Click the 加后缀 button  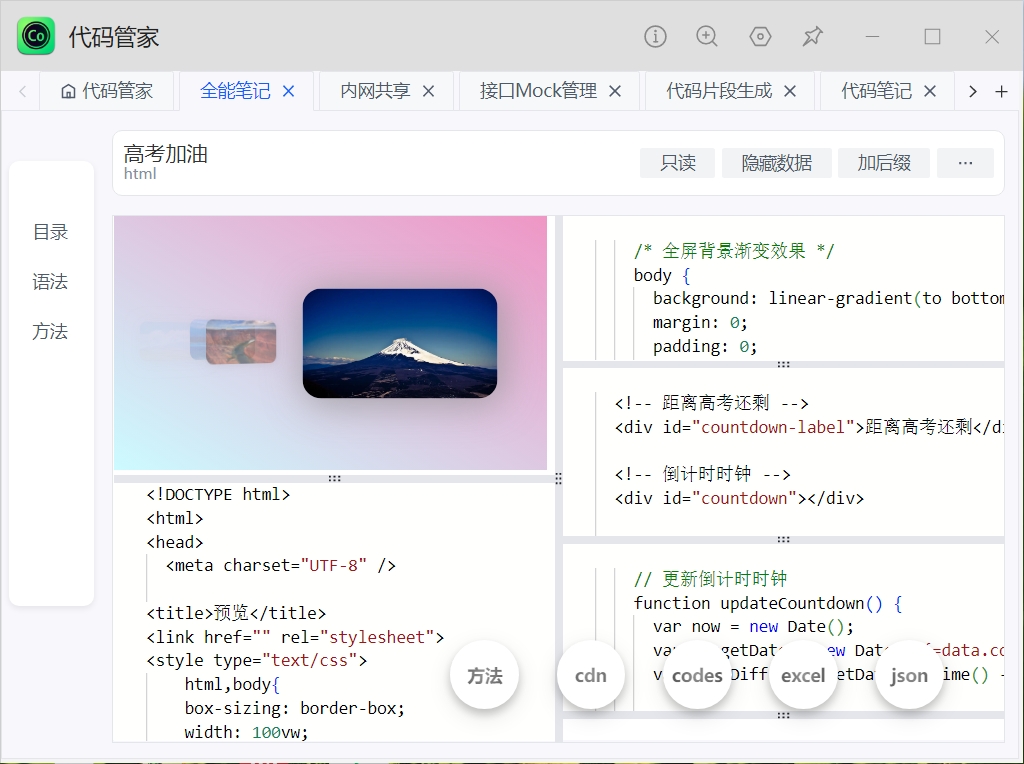(884, 163)
